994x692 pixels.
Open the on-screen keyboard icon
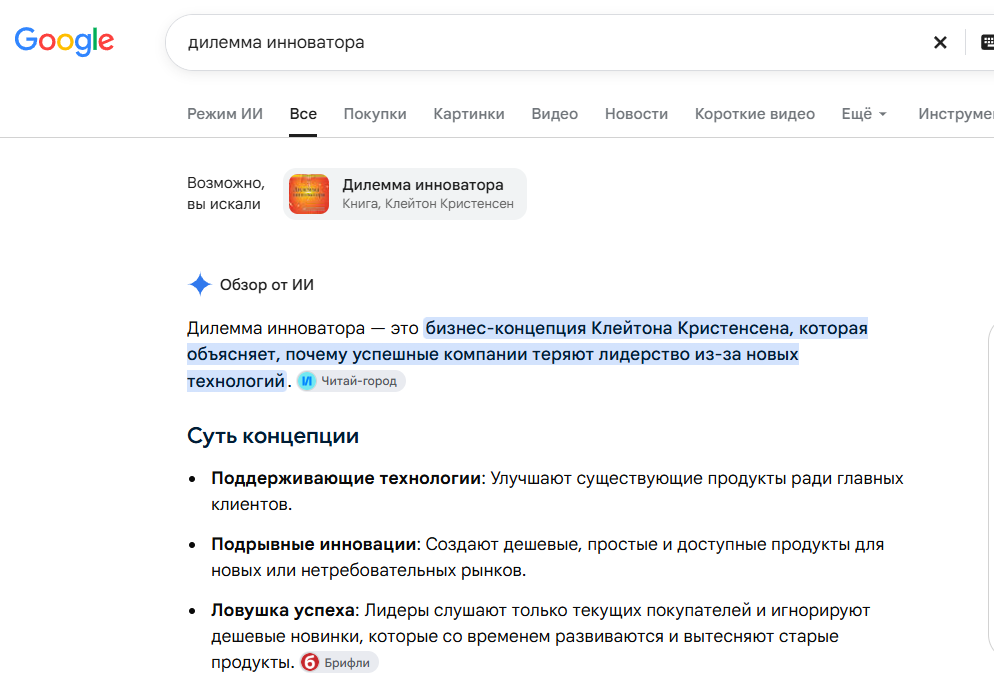click(x=987, y=42)
